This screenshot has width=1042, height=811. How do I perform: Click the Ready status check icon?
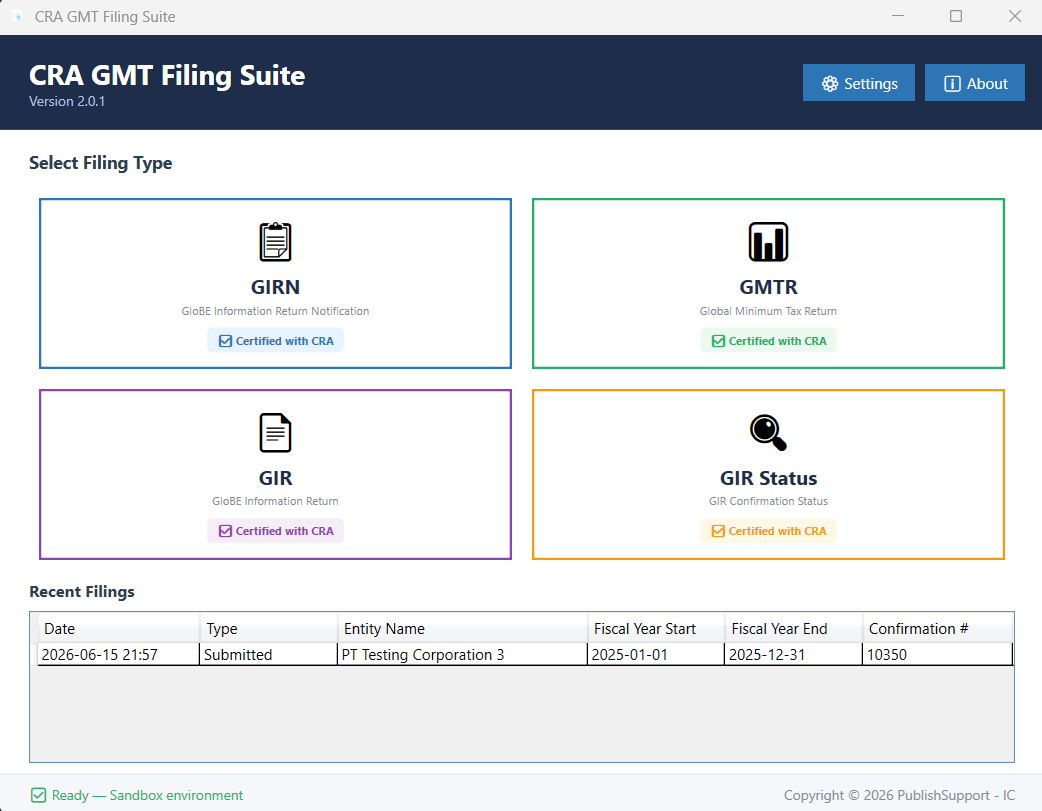pyautogui.click(x=39, y=795)
